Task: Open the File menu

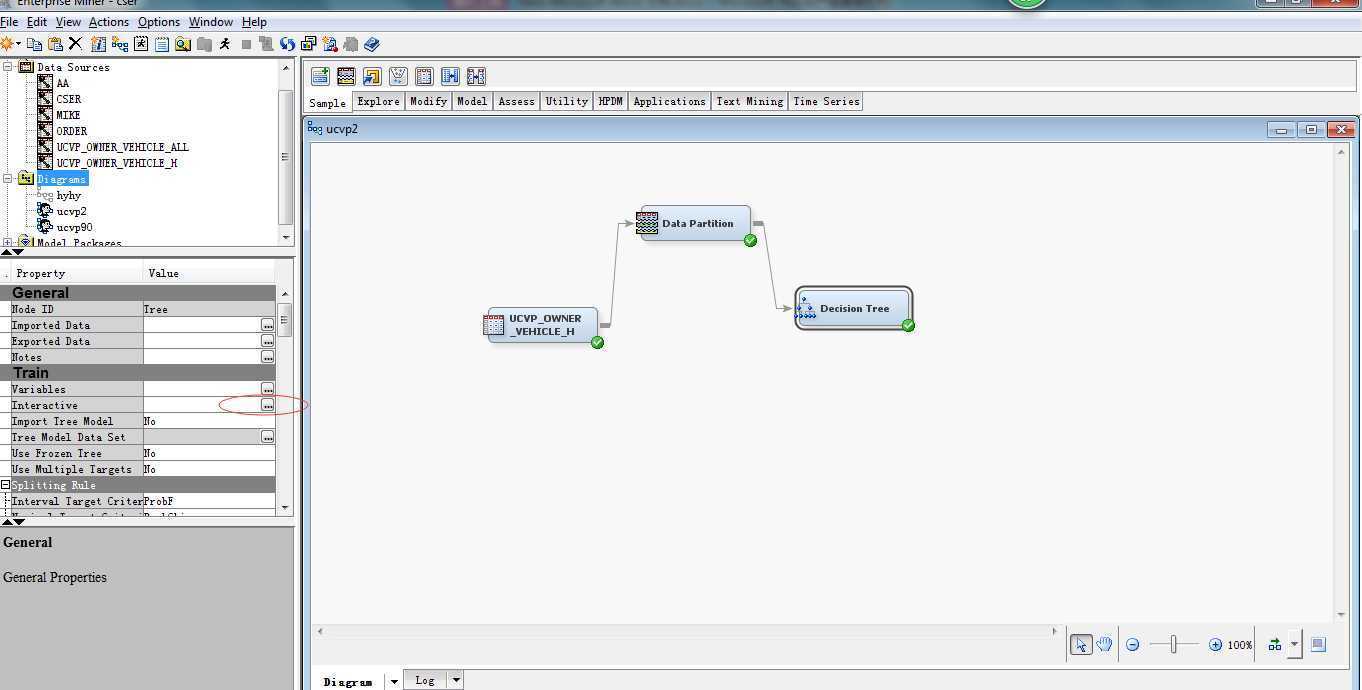Action: point(9,21)
